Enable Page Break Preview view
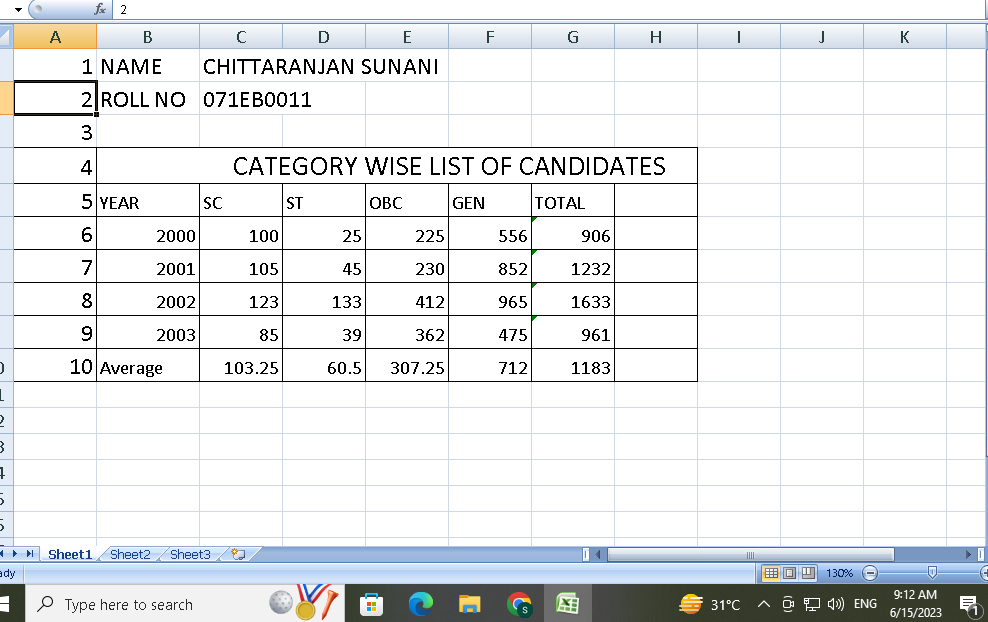The image size is (988, 622). (x=807, y=573)
